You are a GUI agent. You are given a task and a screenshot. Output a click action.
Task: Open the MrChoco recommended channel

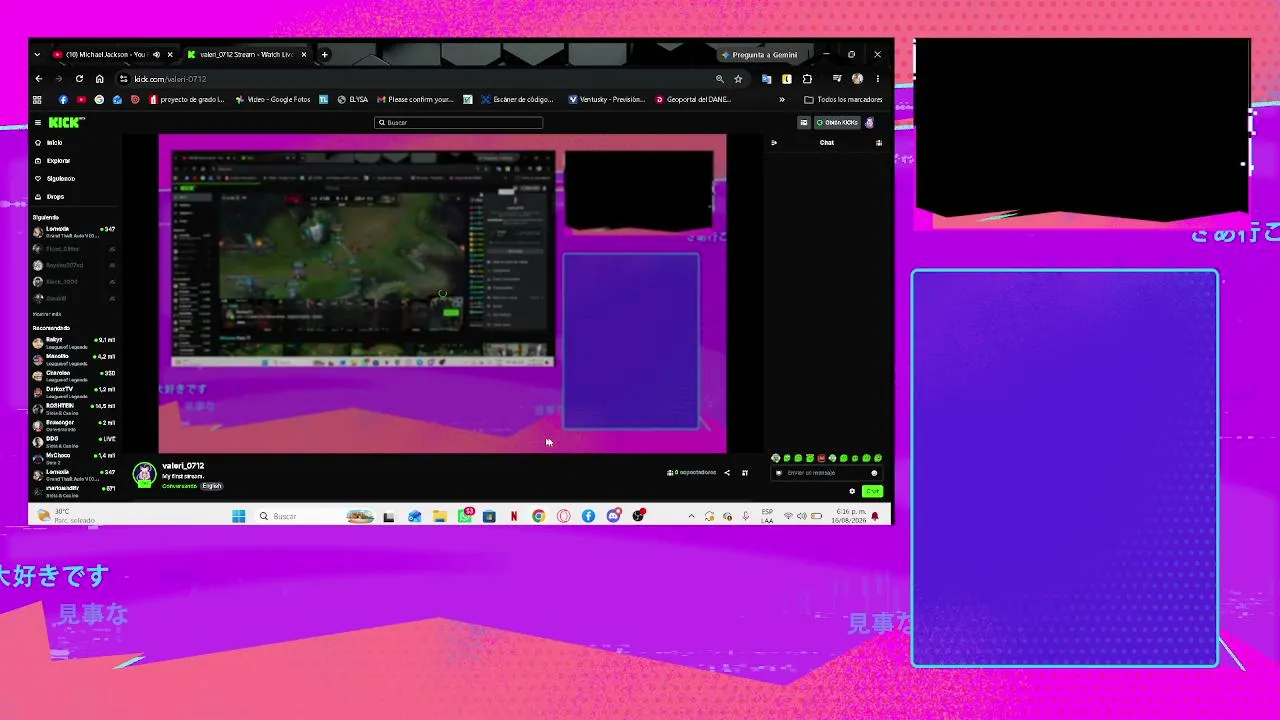(74, 457)
